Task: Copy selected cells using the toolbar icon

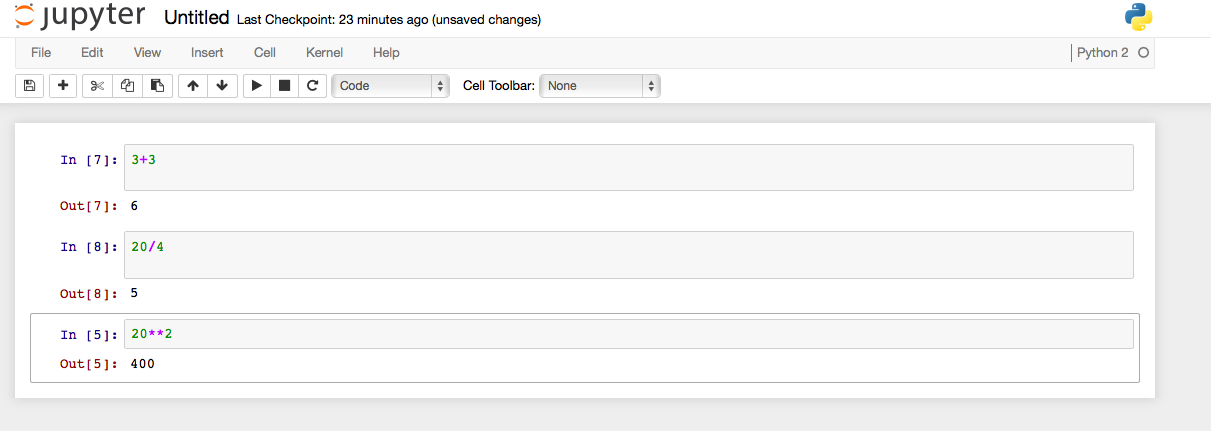Action: [x=127, y=86]
